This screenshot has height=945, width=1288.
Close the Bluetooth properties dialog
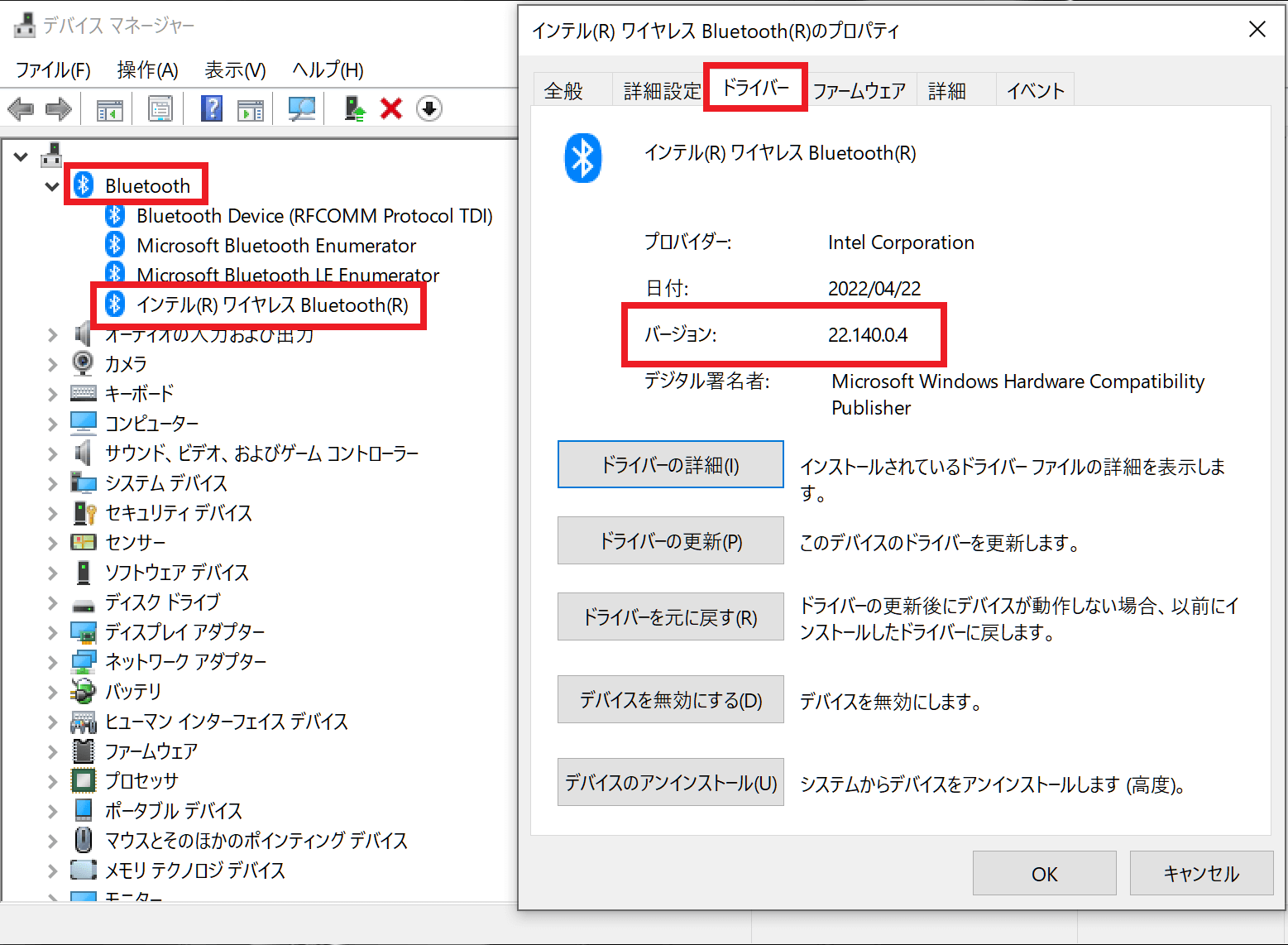tap(1257, 29)
